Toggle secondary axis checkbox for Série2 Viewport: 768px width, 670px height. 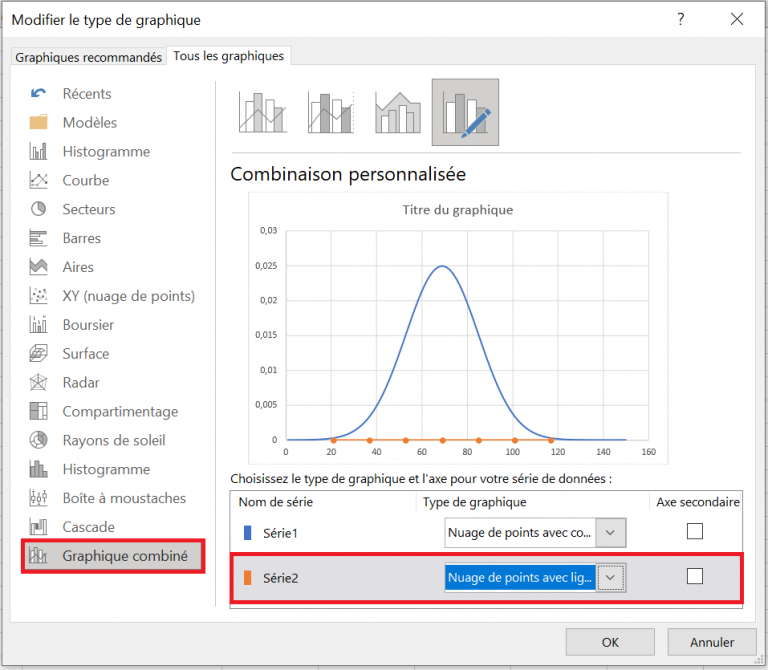pyautogui.click(x=694, y=576)
